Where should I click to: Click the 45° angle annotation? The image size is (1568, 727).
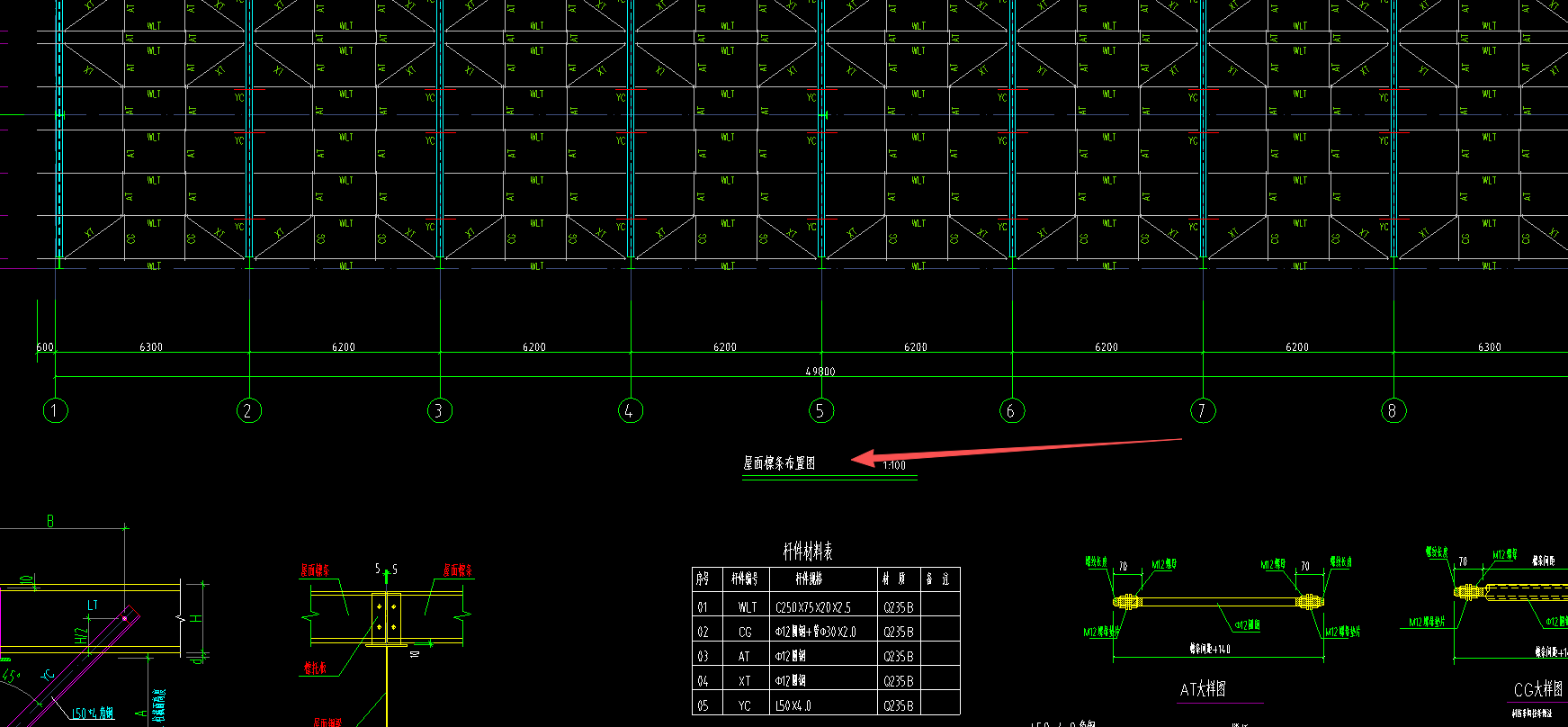click(10, 674)
